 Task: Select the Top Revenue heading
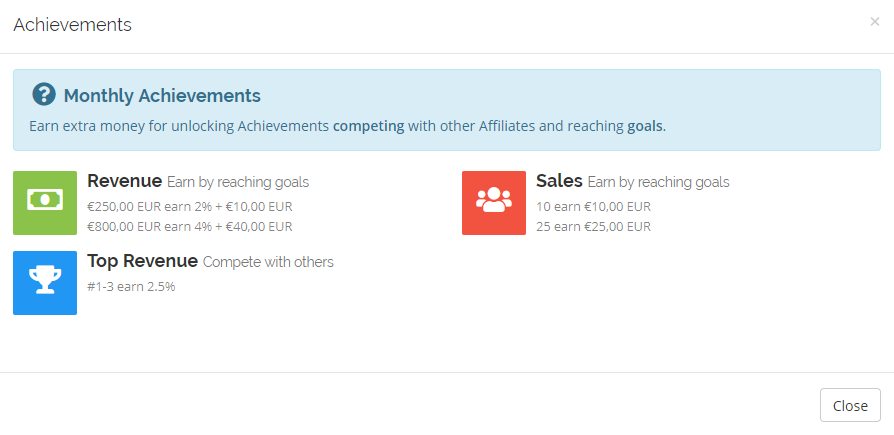pyautogui.click(x=143, y=261)
